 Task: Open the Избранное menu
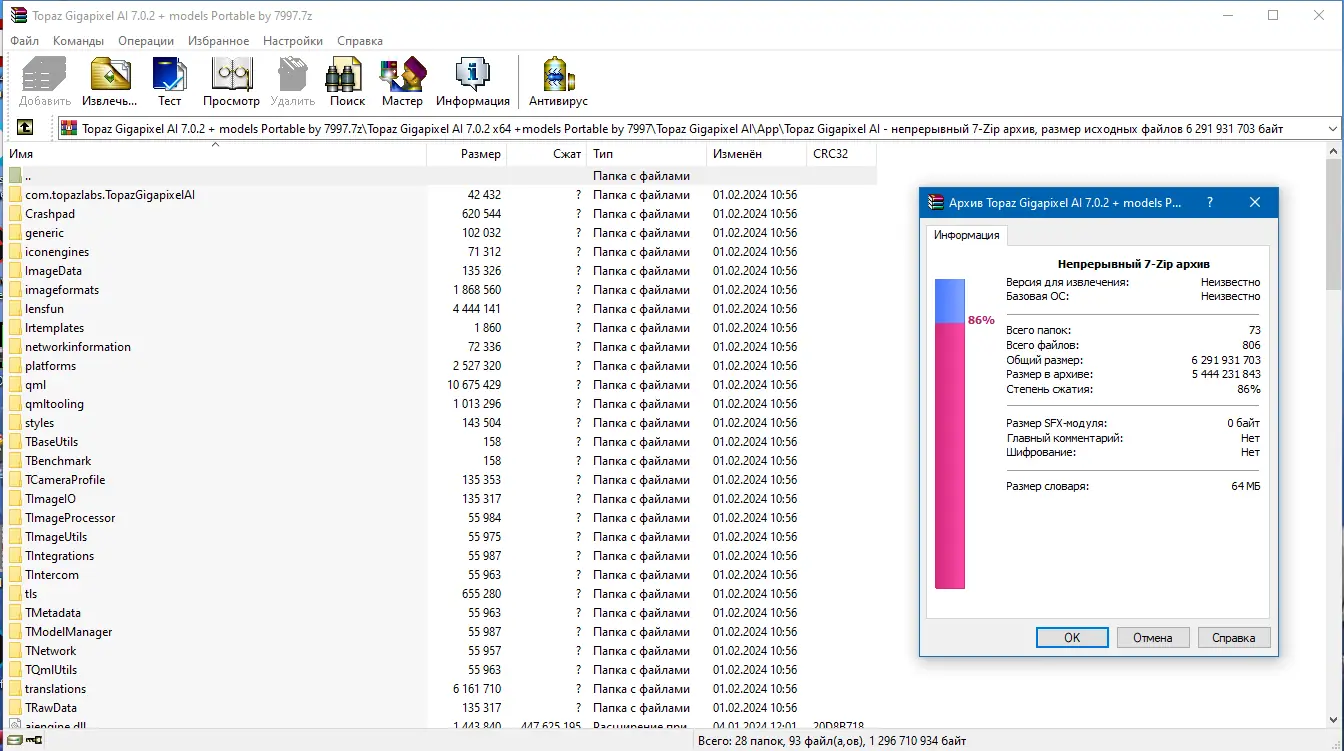tap(218, 41)
